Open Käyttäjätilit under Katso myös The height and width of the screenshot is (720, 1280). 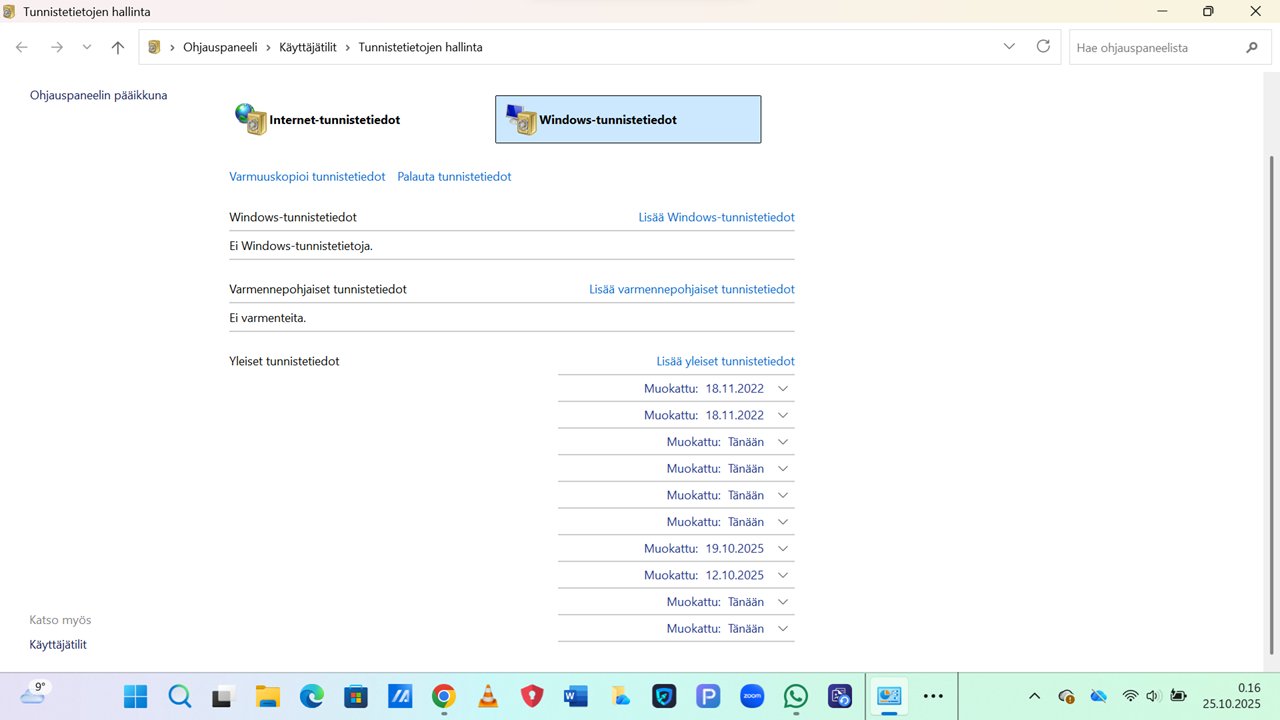pos(58,644)
